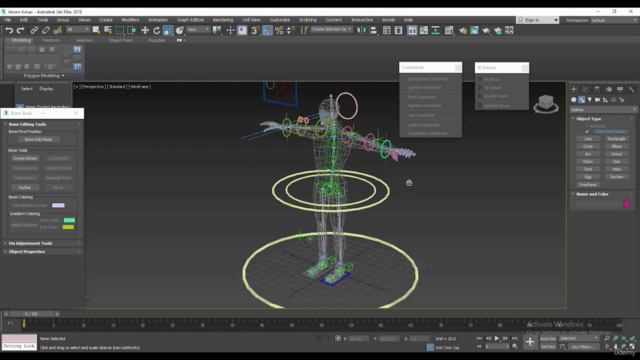The width and height of the screenshot is (640, 360).
Task: Switch to the Object Paint ribbon tab
Action: pos(120,40)
